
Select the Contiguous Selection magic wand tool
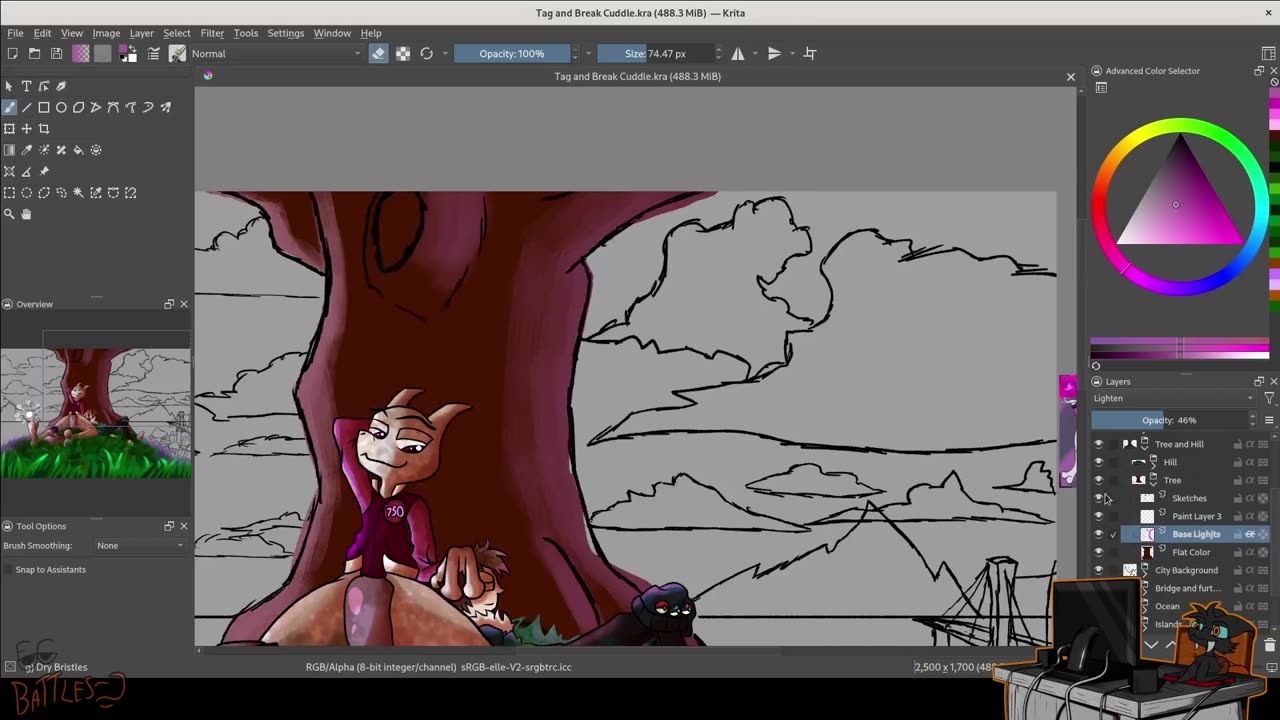[x=78, y=193]
